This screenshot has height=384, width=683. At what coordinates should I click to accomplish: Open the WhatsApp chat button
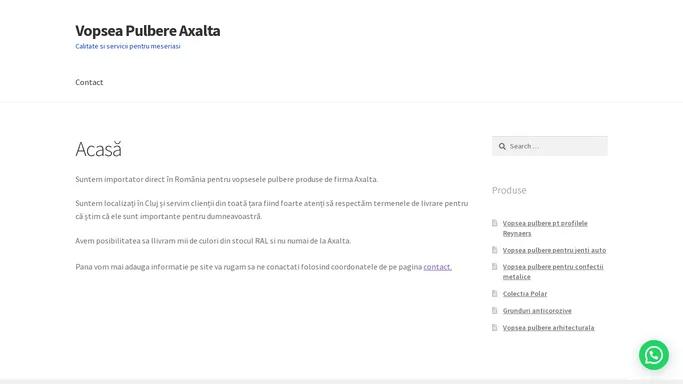coord(653,355)
